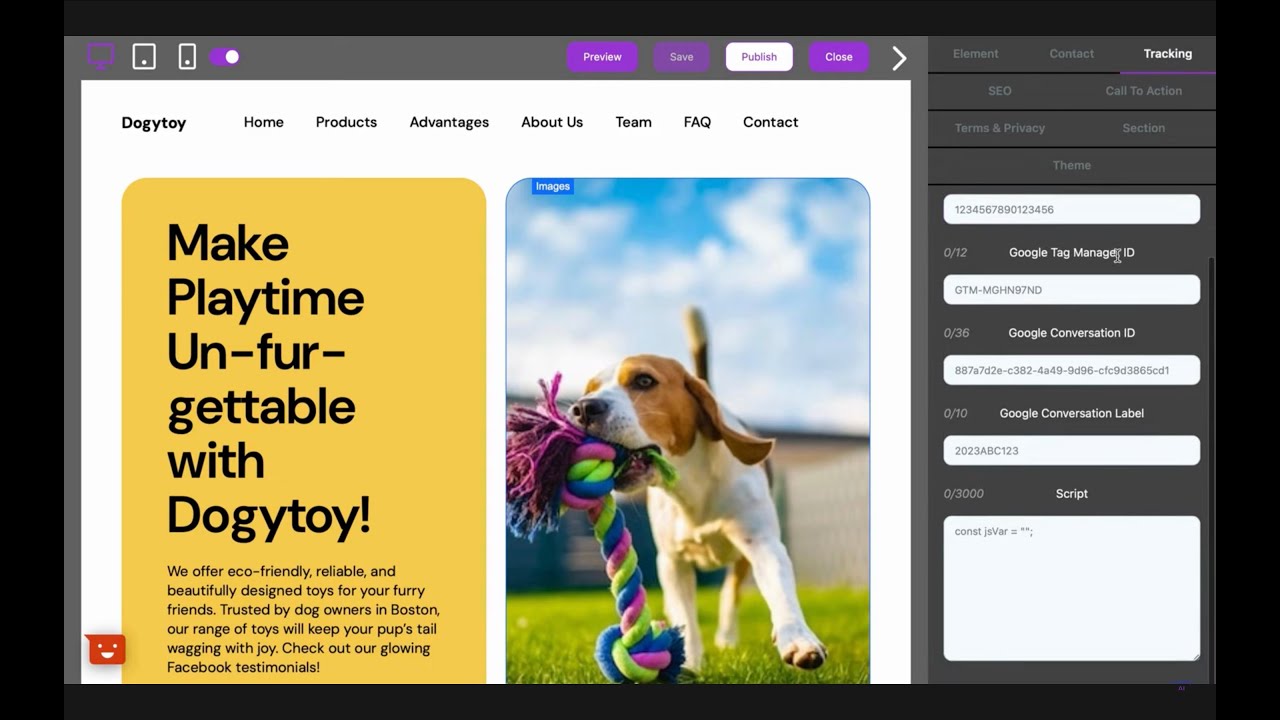This screenshot has width=1280, height=720.
Task: Click the Preview button
Action: pos(602,57)
